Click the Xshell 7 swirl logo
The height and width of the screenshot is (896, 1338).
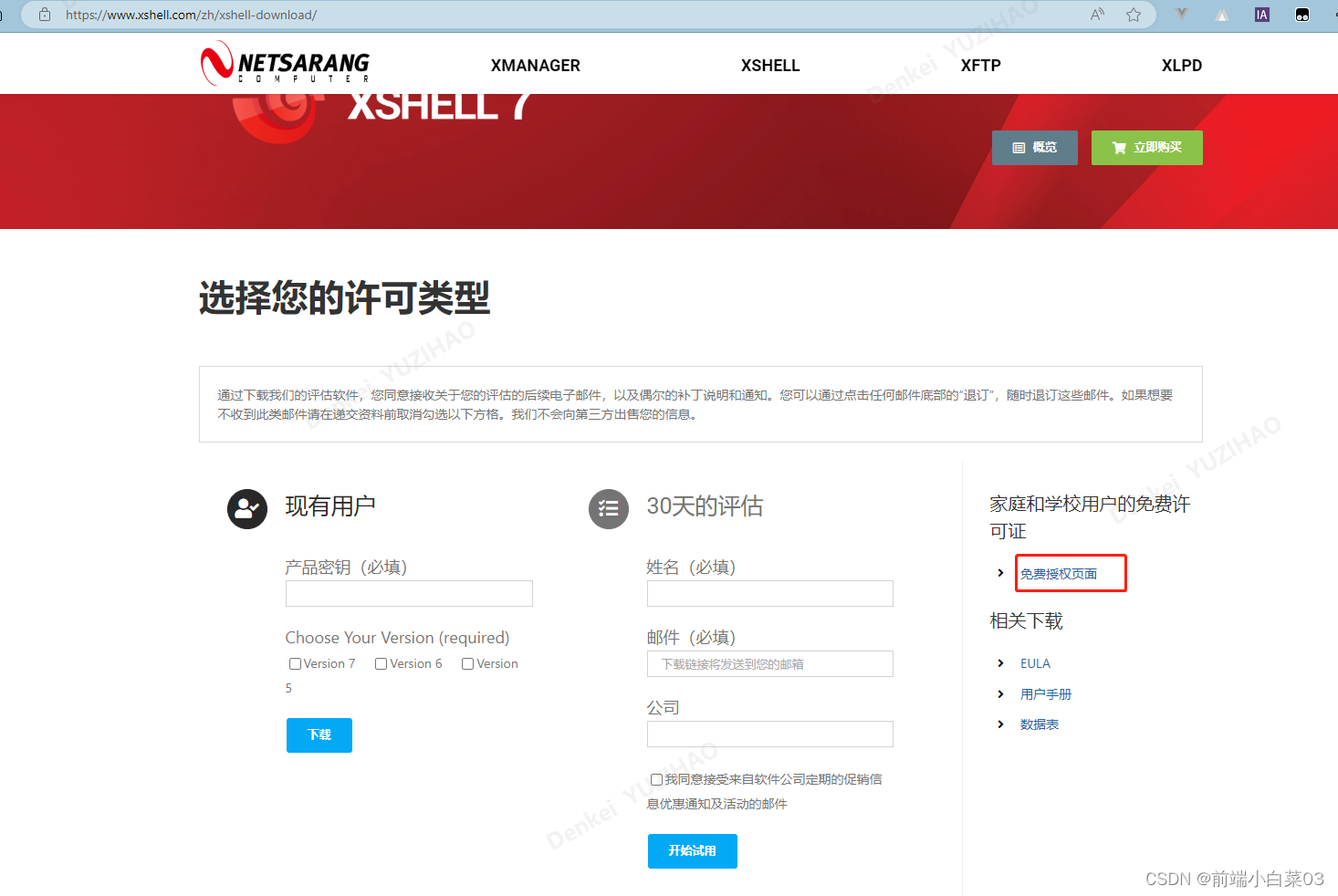[x=277, y=119]
